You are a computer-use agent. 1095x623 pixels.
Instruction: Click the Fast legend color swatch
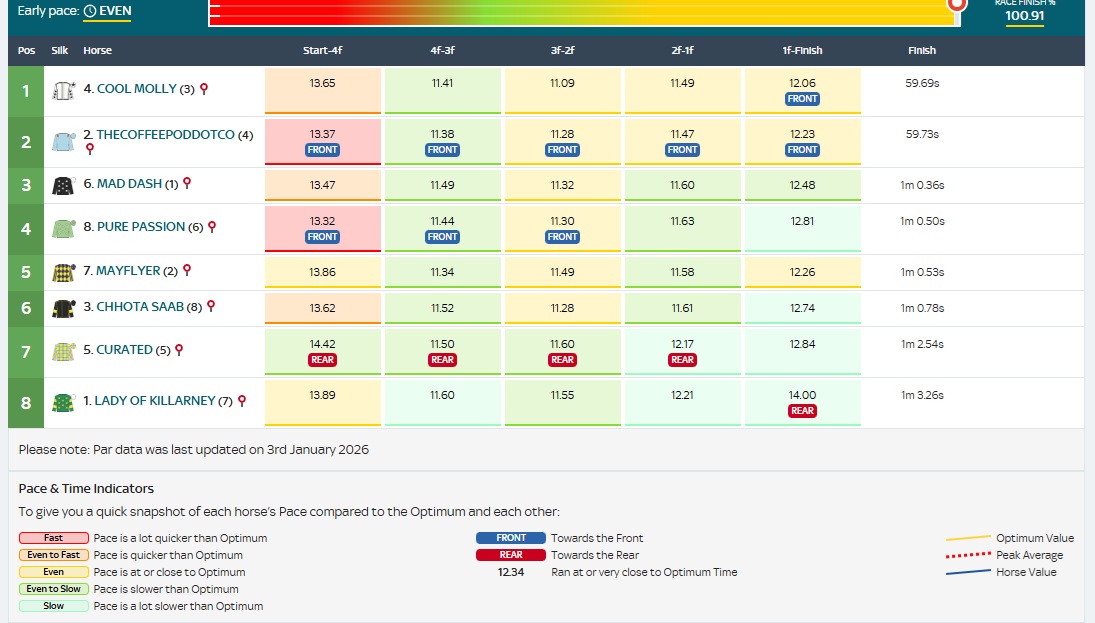click(52, 538)
